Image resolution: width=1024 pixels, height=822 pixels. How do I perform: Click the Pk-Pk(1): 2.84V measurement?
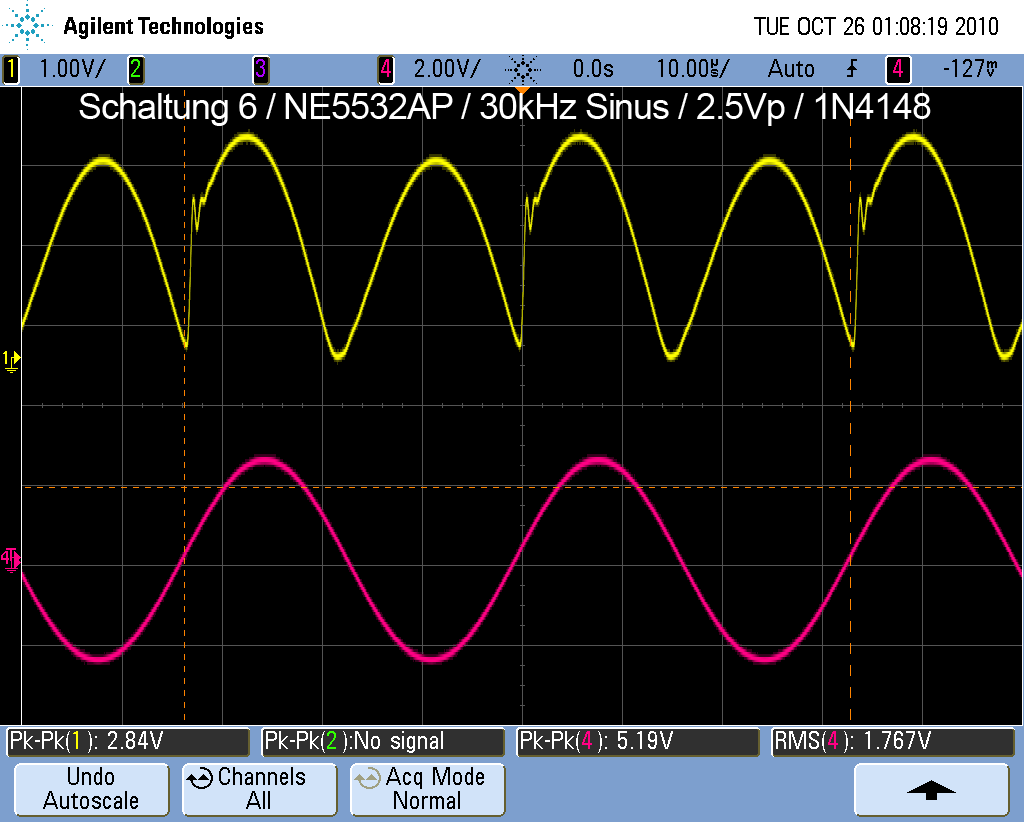point(128,742)
